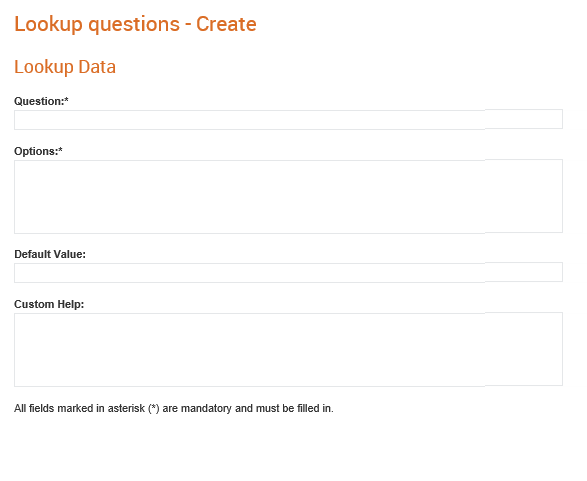The width and height of the screenshot is (587, 481).
Task: Click the Question field label
Action: pyautogui.click(x=41, y=101)
